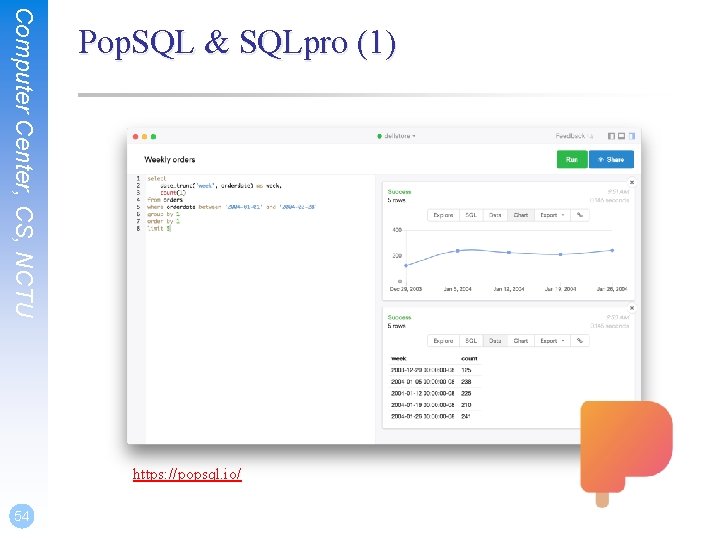
Task: Switch to Chart tab in table panel
Action: (x=521, y=341)
